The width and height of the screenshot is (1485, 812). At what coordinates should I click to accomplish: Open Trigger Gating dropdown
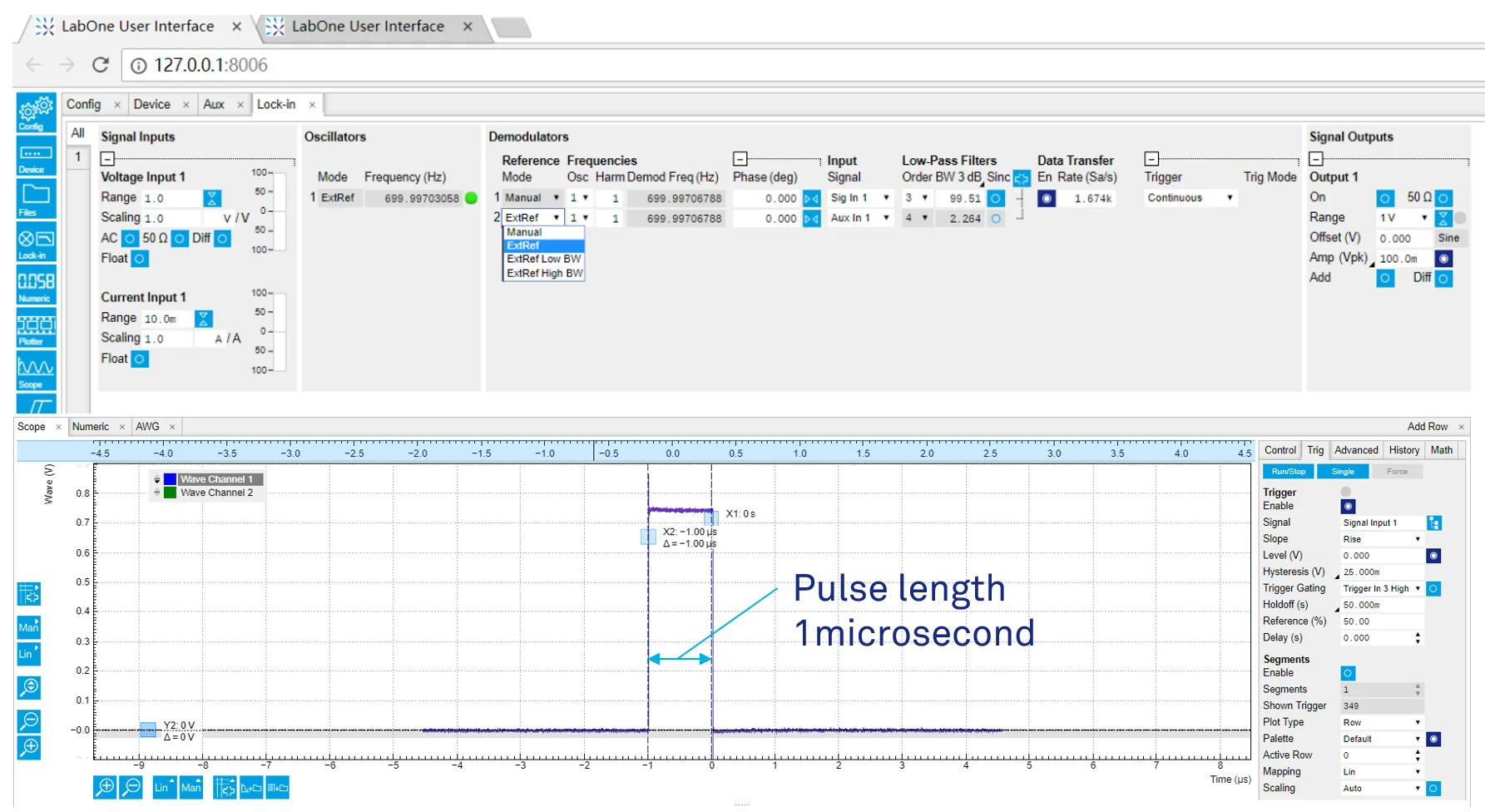(1382, 588)
